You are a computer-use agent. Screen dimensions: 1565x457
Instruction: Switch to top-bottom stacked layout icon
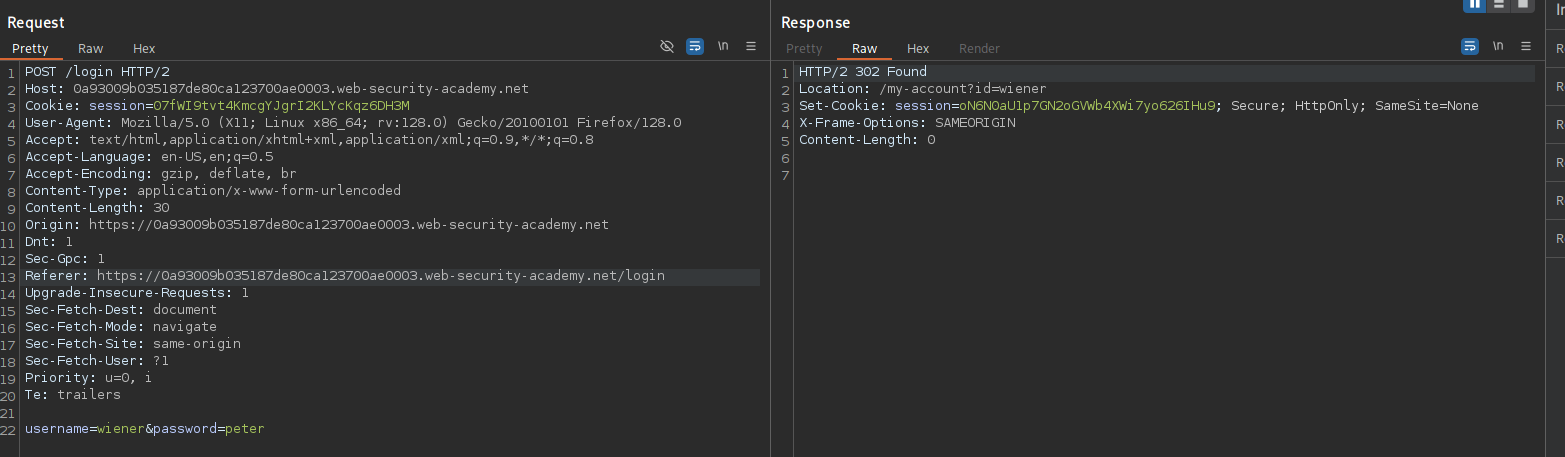tap(1498, 5)
